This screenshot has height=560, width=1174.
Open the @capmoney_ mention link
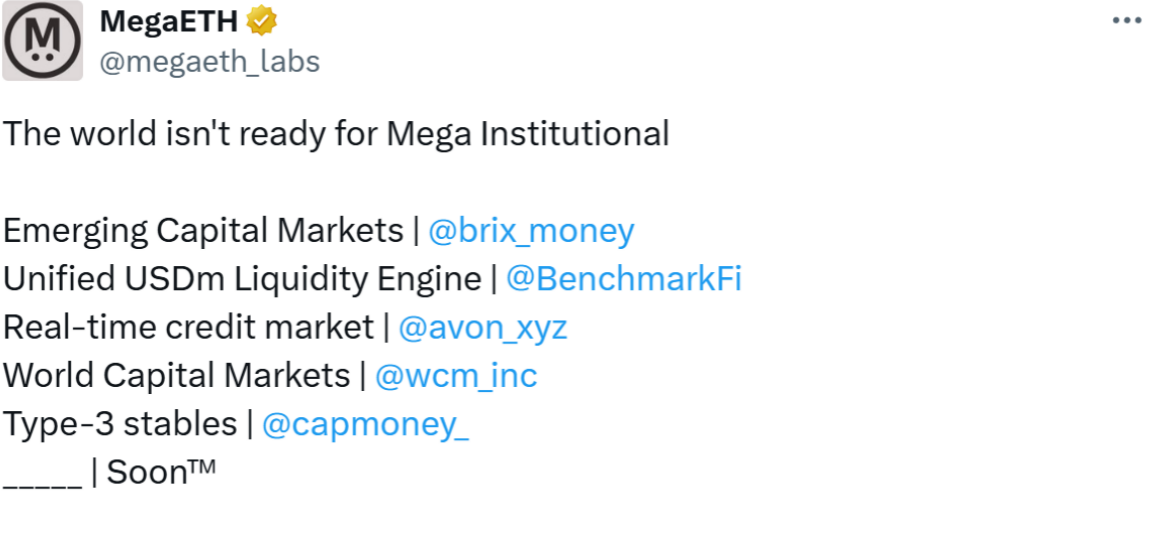pos(365,424)
